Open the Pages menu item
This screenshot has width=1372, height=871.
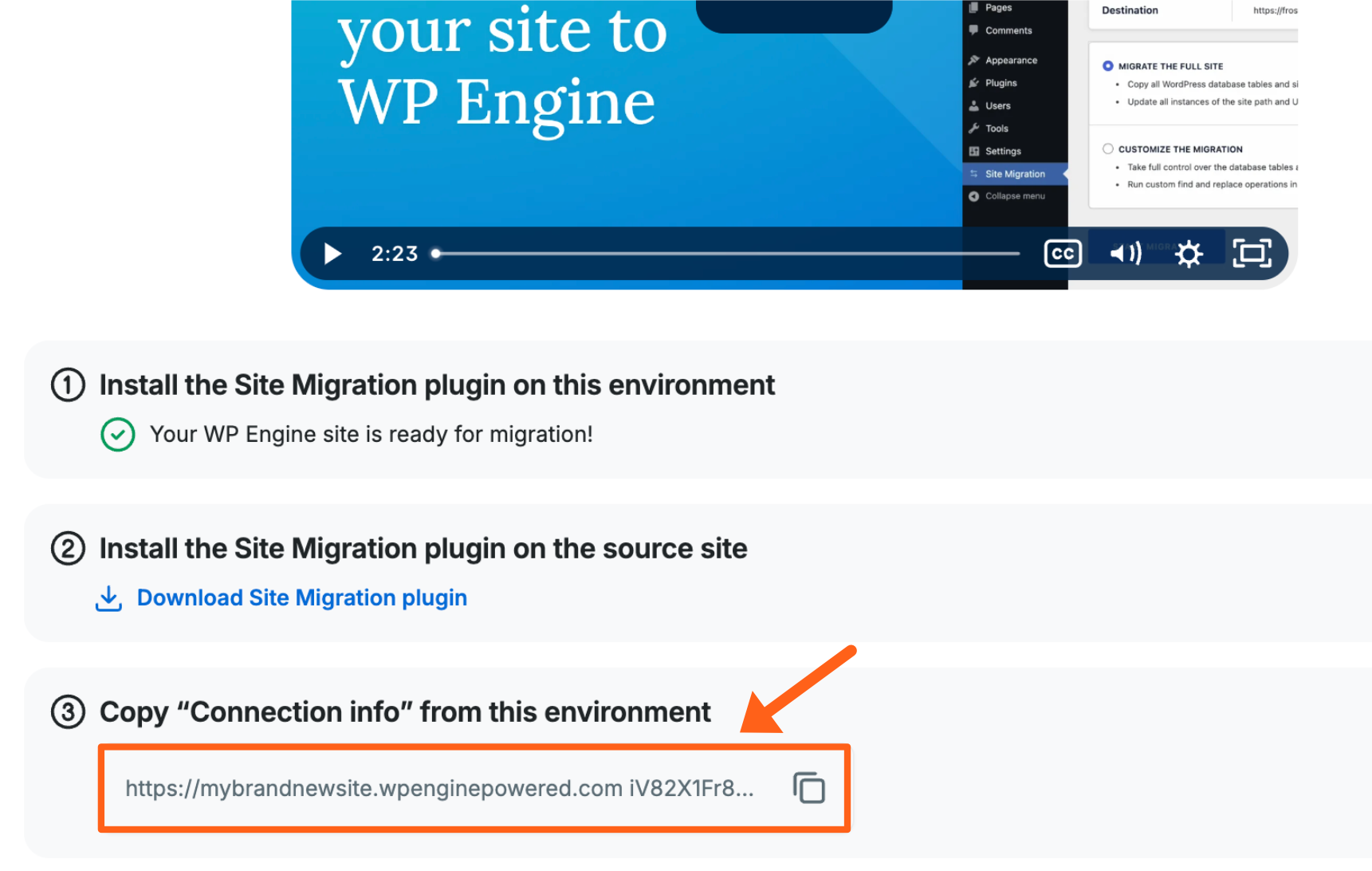[x=974, y=7]
